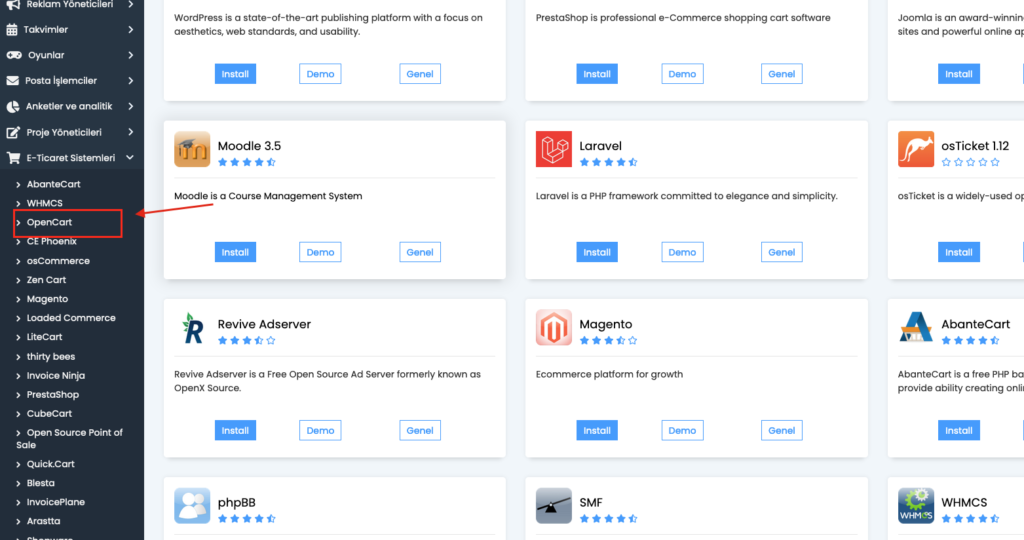Click the Moodle star rating
This screenshot has height=540, width=1024.
pos(247,162)
